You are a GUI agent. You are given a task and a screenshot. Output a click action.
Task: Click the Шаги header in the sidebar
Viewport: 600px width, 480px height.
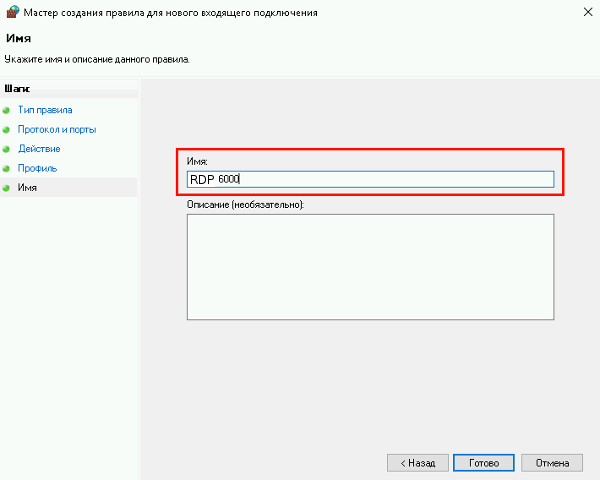[17, 89]
